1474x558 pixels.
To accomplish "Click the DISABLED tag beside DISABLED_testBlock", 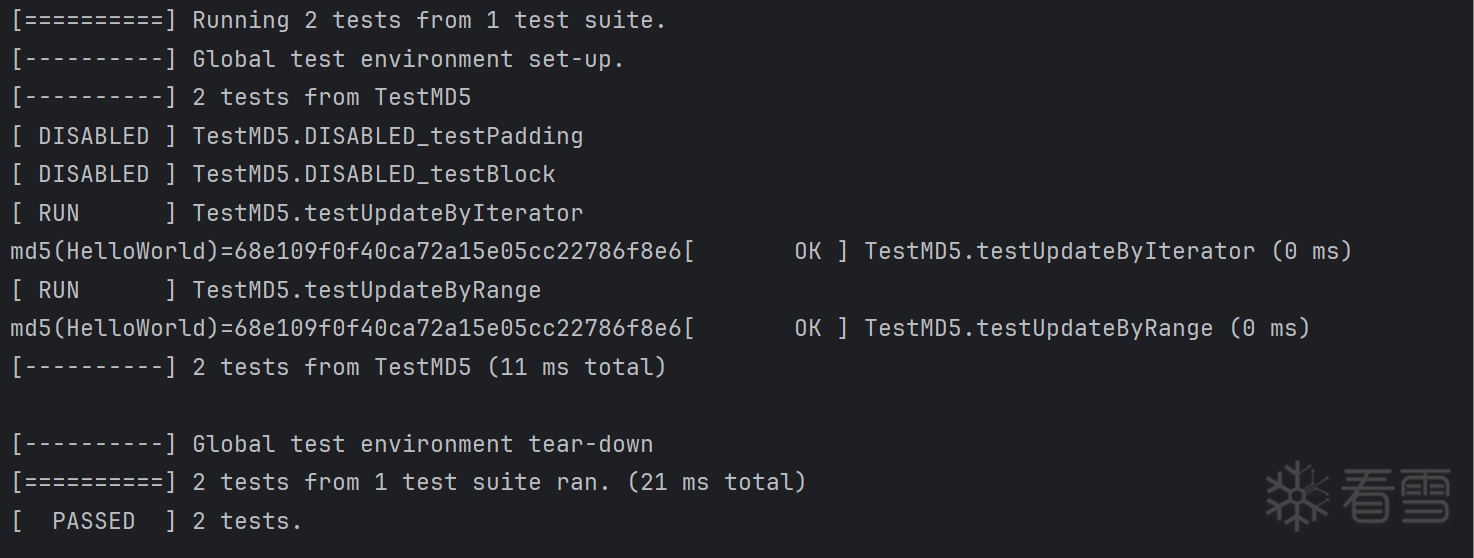I will pos(93,174).
